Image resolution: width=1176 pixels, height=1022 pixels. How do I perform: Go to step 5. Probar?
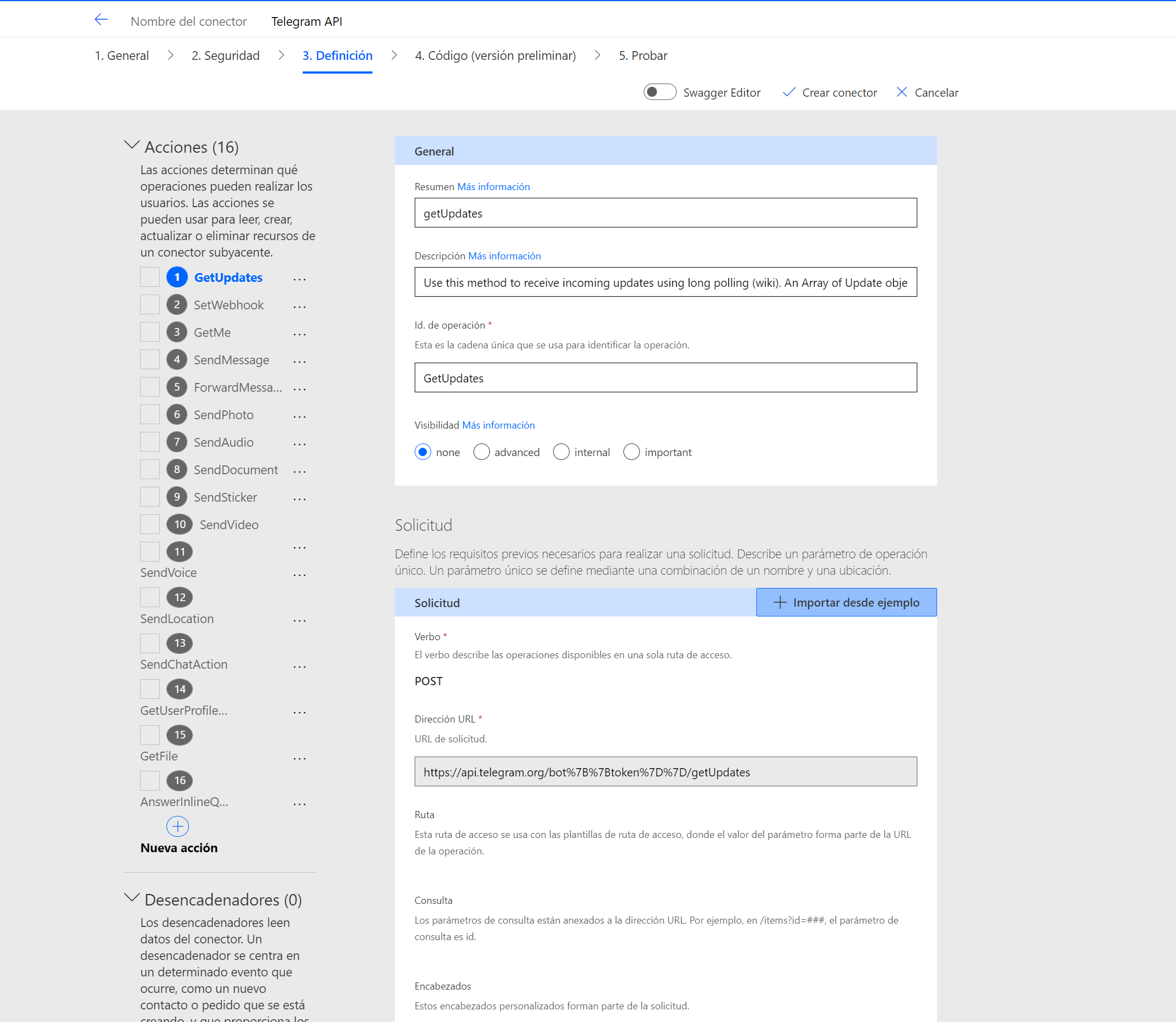643,55
